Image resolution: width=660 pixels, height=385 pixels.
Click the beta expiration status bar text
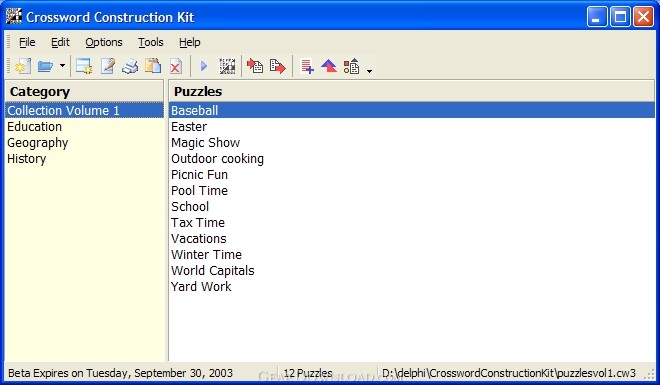coord(120,373)
